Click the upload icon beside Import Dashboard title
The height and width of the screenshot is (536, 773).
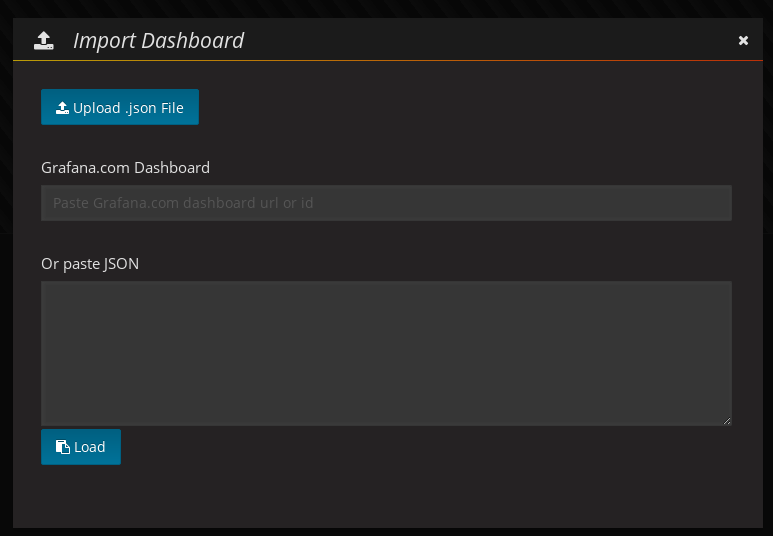tap(44, 40)
